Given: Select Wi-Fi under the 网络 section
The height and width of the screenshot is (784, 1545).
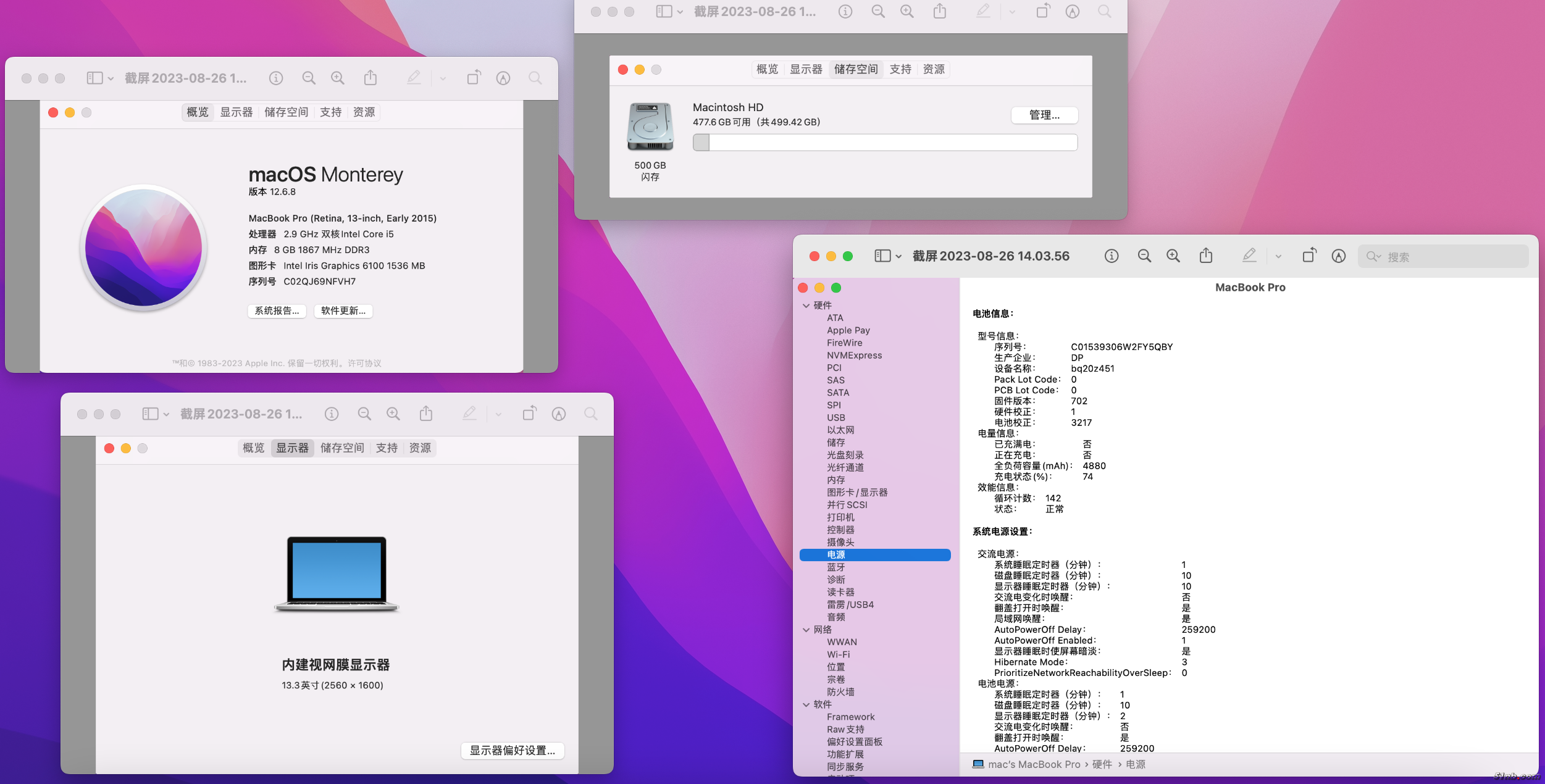Looking at the screenshot, I should tap(839, 655).
